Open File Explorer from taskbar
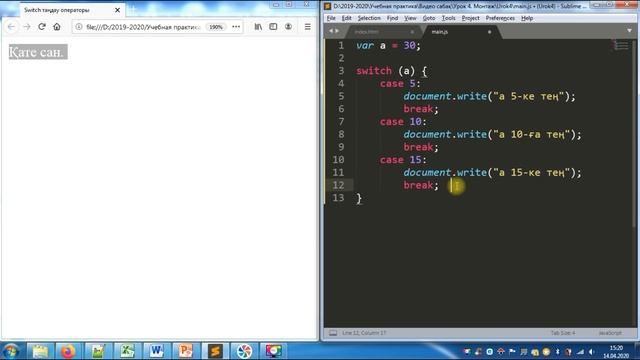 coord(40,351)
